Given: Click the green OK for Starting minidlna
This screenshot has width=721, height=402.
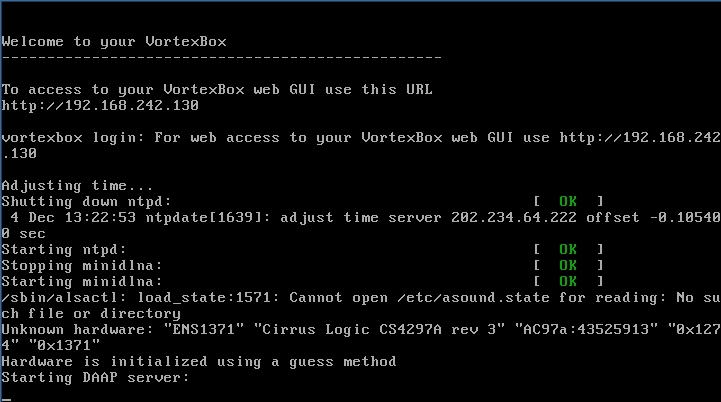Looking at the screenshot, I should [568, 281].
